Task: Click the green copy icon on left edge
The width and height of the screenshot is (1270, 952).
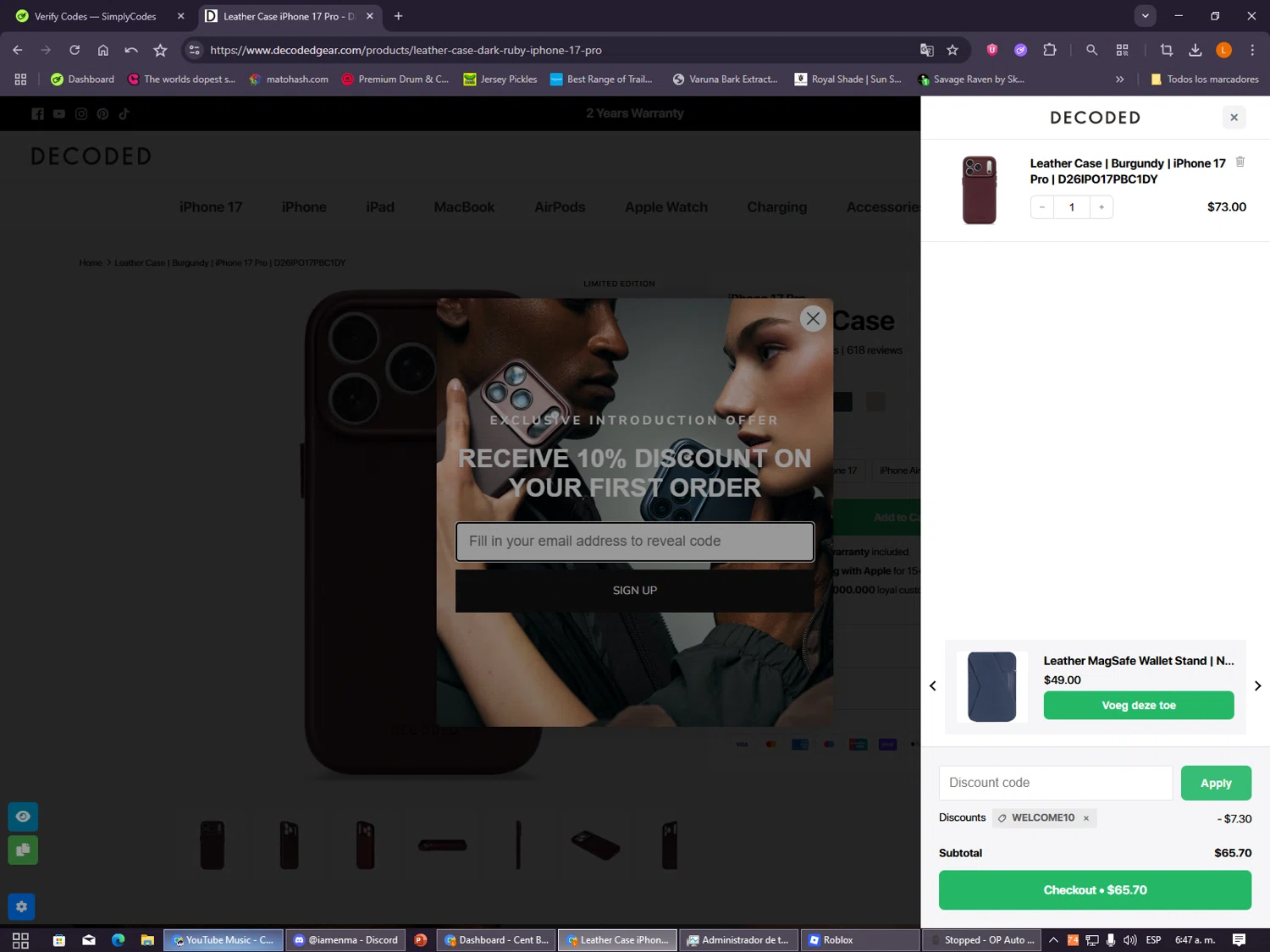Action: [23, 850]
